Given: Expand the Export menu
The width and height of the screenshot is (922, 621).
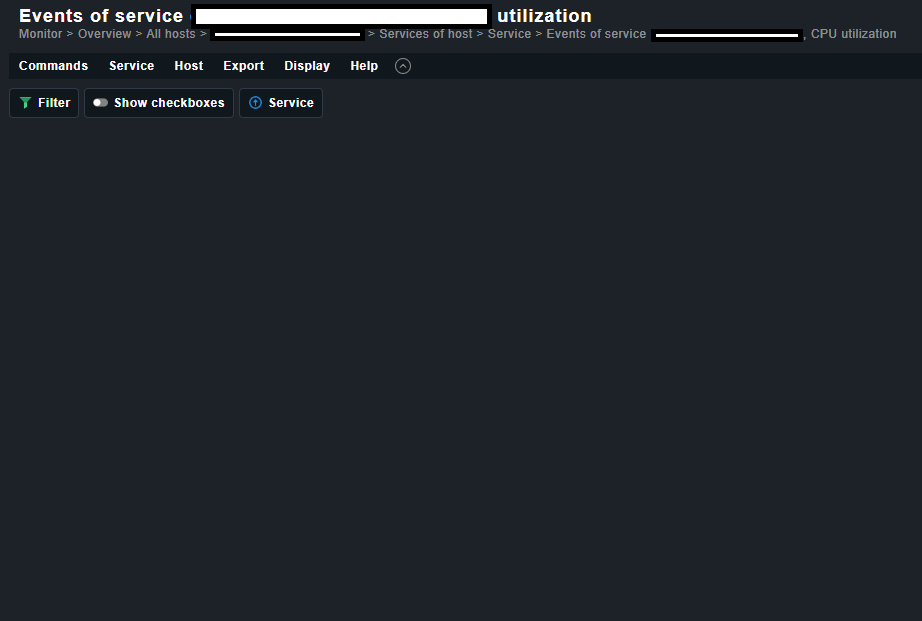Looking at the screenshot, I should [243, 66].
